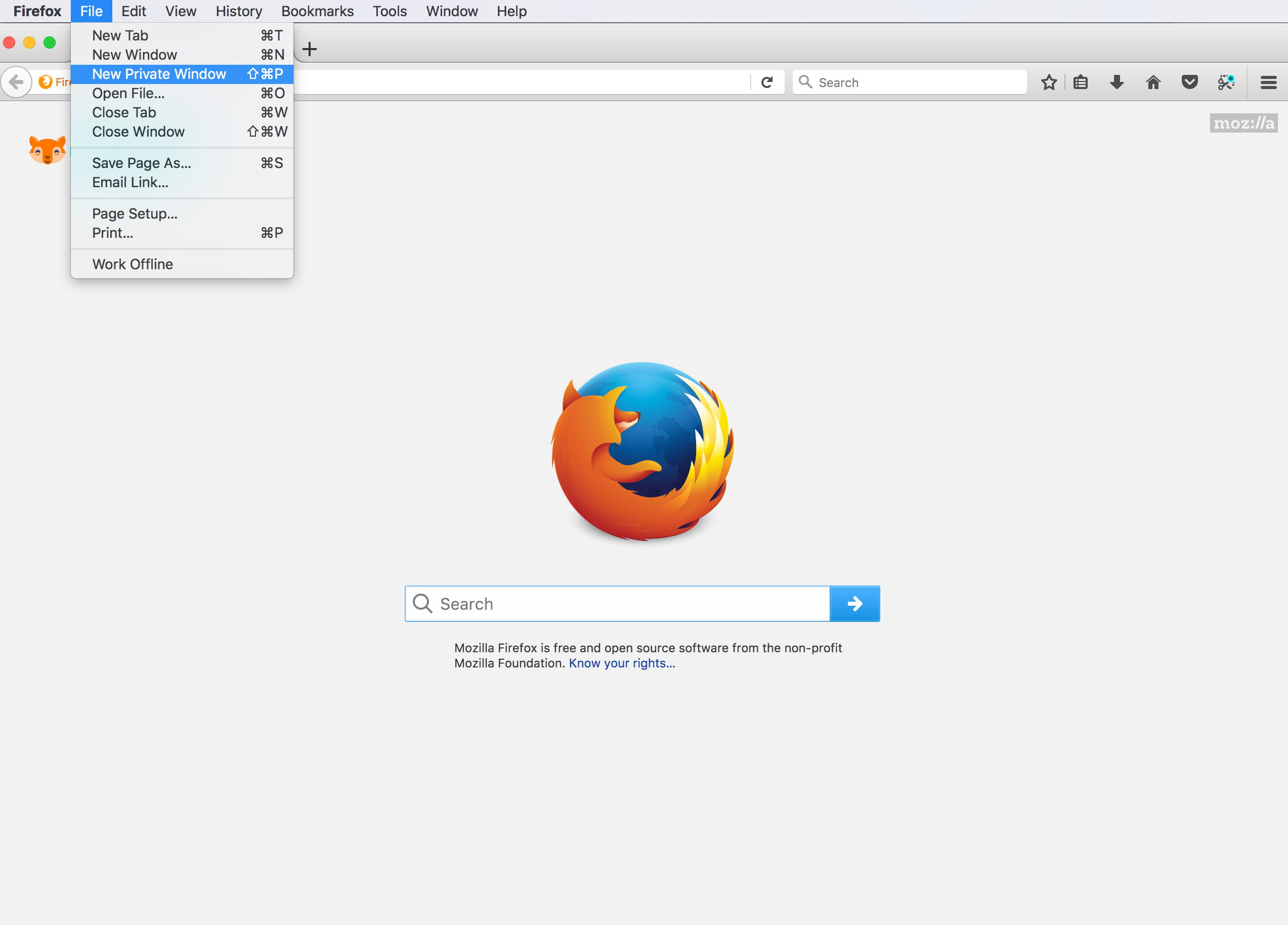Open the Bookmarks menu
Viewport: 1288px width, 925px height.
[x=318, y=11]
